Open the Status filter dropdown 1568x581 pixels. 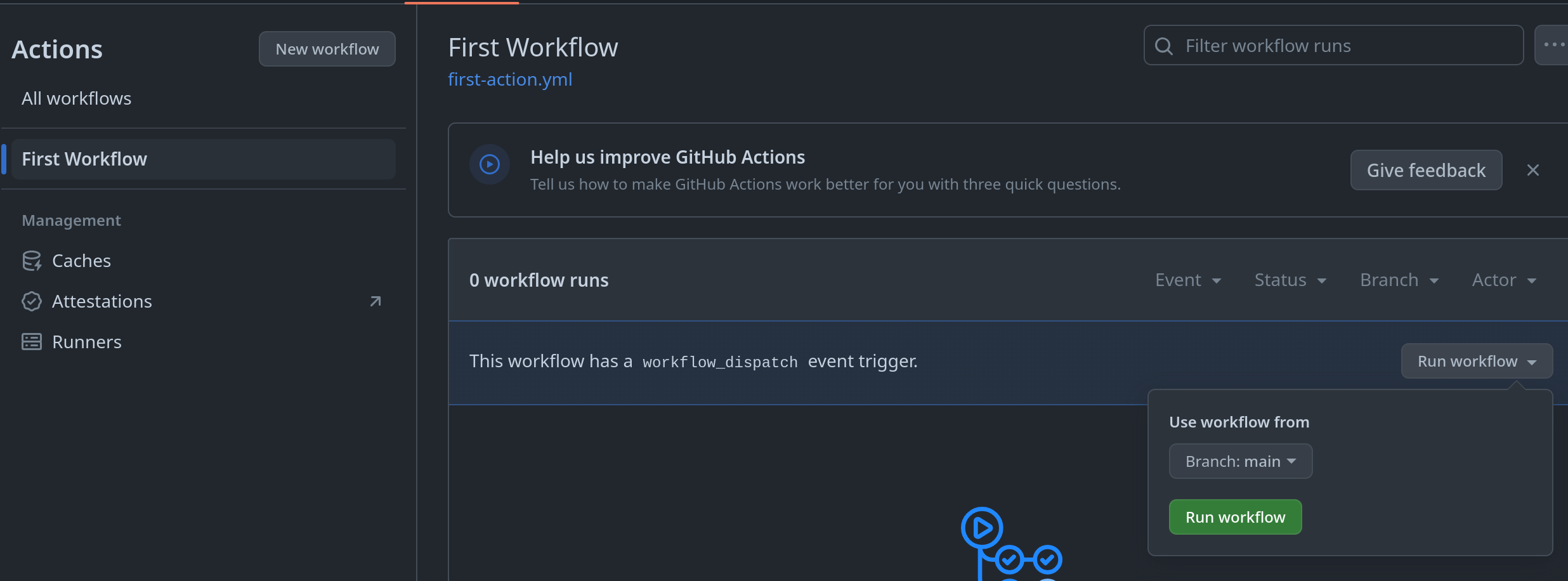tap(1290, 280)
